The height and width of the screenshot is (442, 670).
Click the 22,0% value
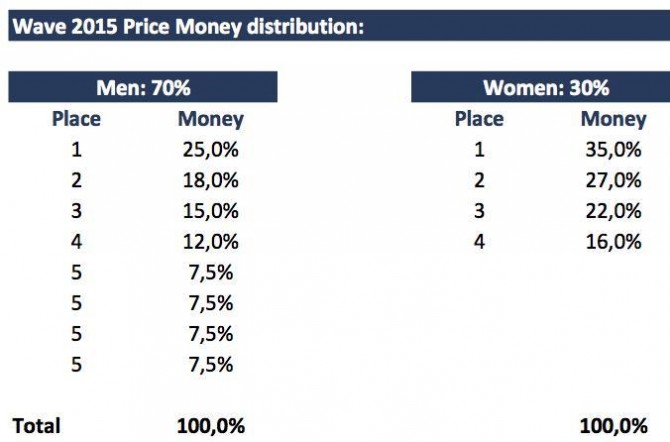(x=613, y=210)
